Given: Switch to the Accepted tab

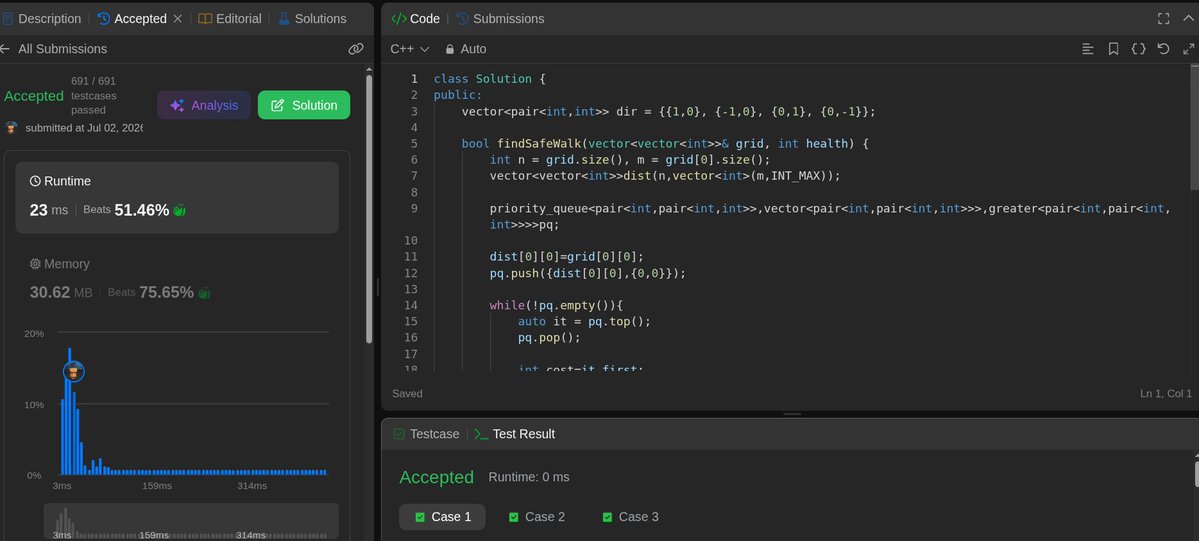Looking at the screenshot, I should pos(132,18).
